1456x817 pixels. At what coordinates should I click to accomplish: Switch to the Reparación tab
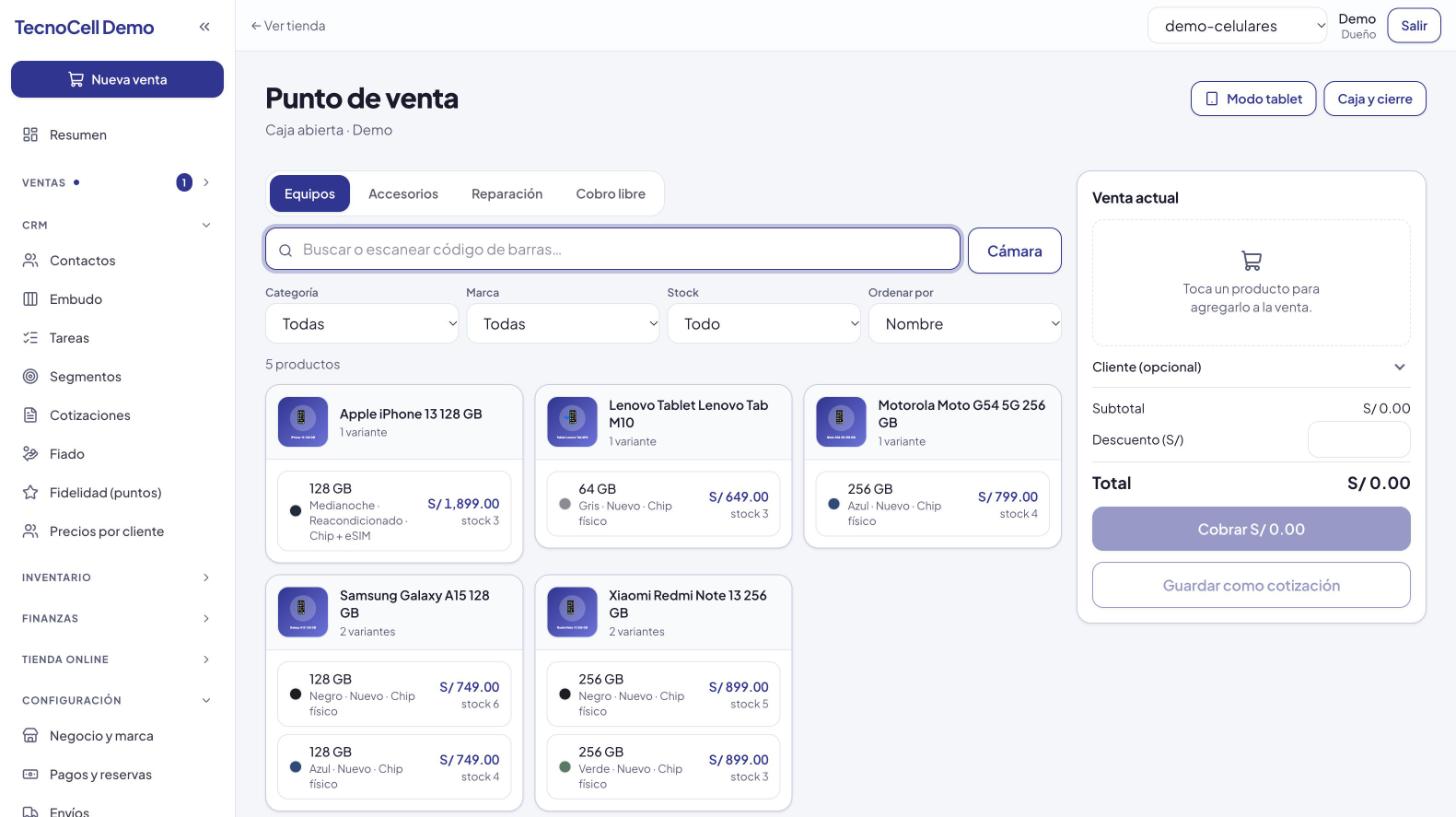[x=507, y=194]
